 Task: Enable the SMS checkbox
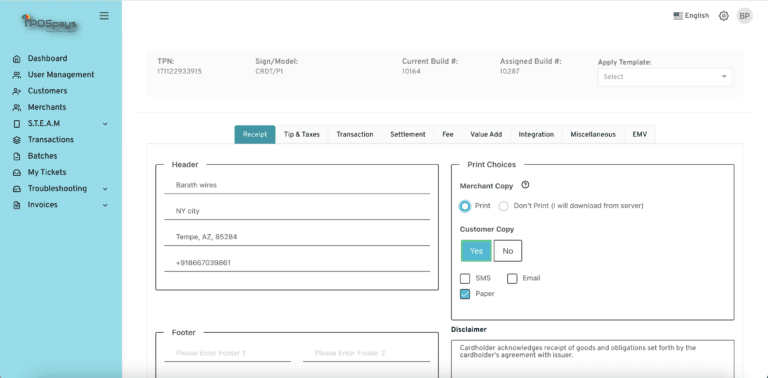[x=465, y=279]
